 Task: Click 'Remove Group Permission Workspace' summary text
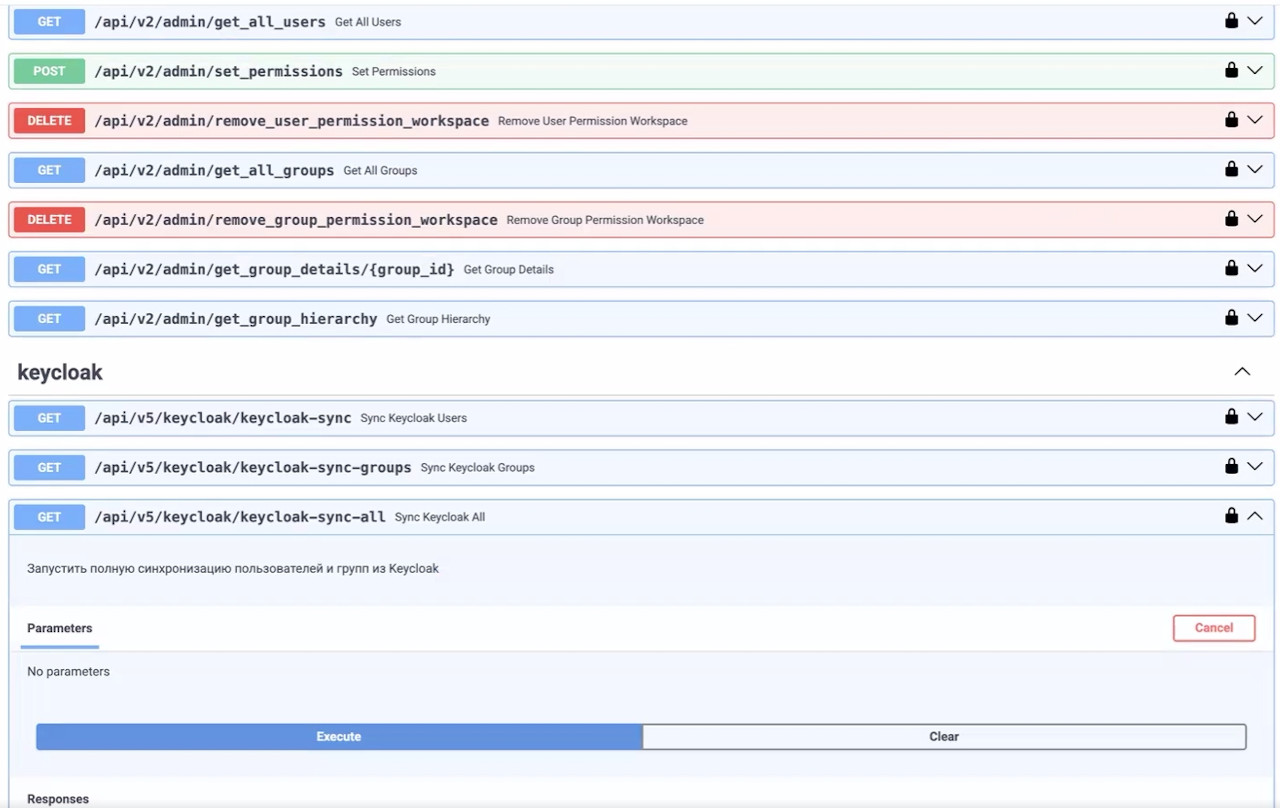tap(605, 220)
